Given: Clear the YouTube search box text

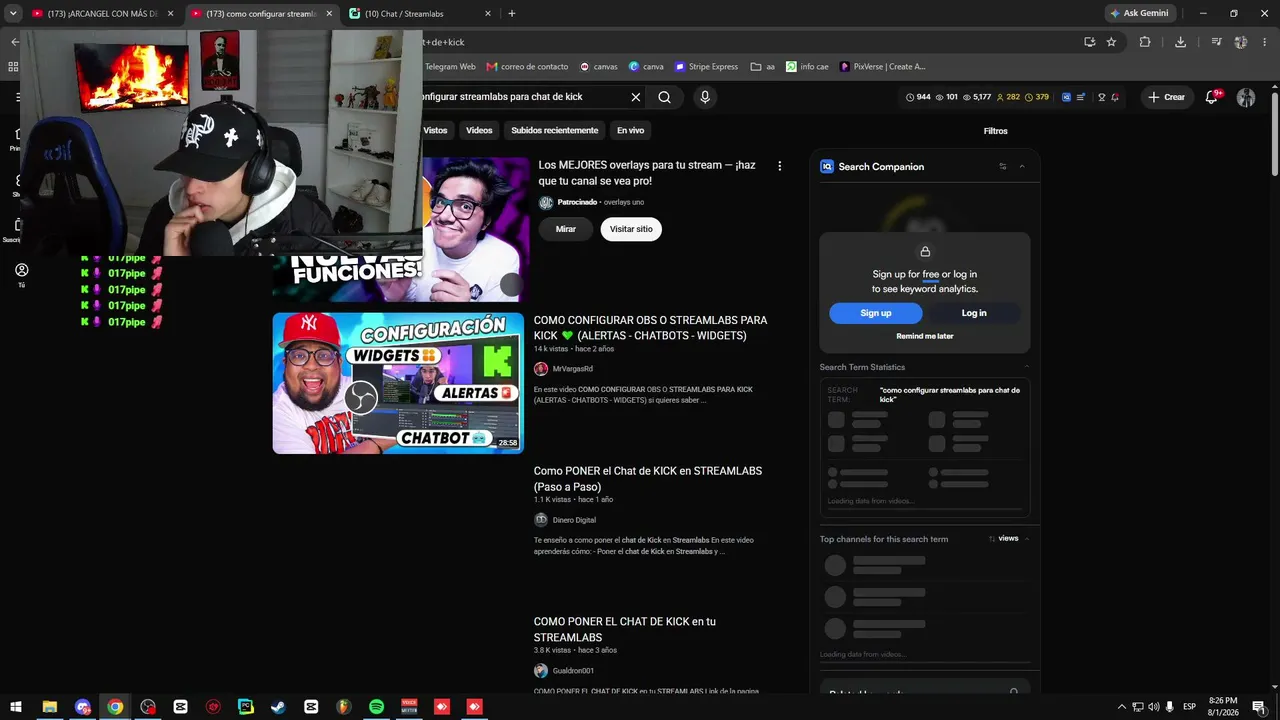Looking at the screenshot, I should pyautogui.click(x=635, y=97).
